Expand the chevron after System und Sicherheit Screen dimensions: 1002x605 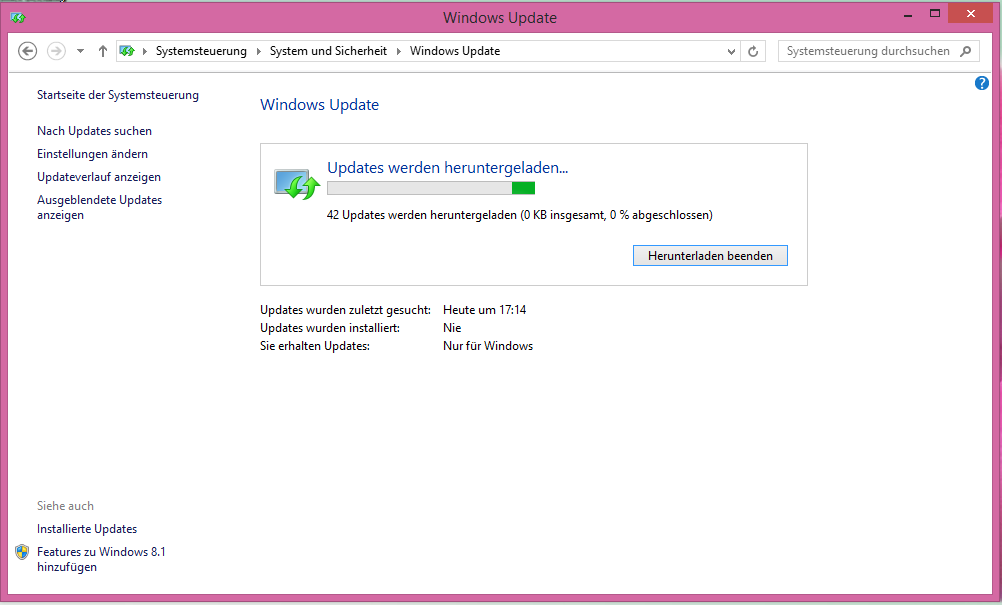tap(399, 51)
